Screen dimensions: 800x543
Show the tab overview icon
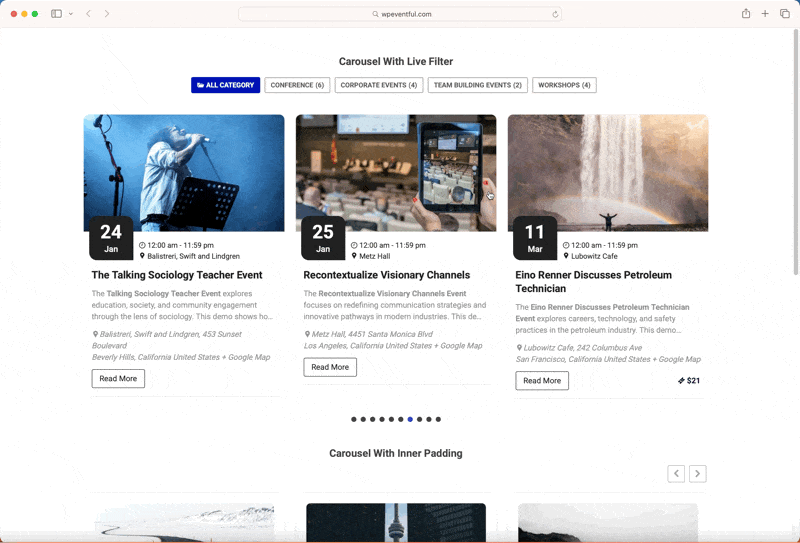coord(785,14)
